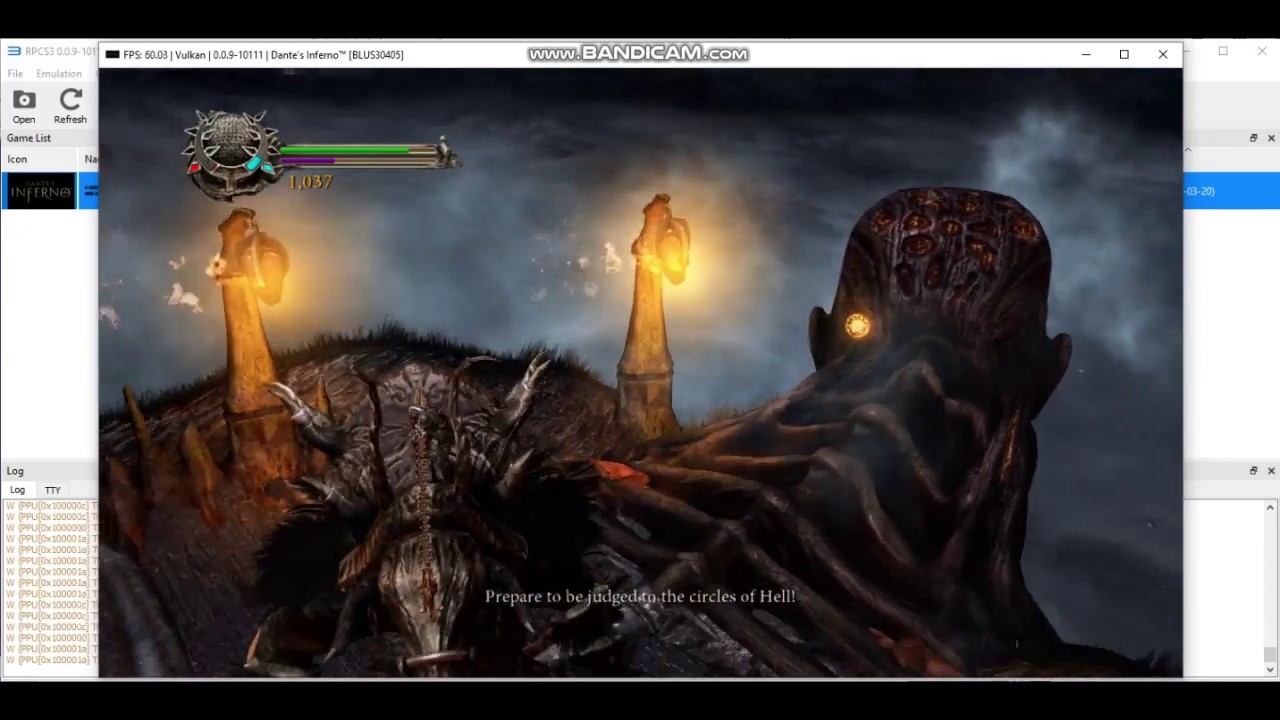
Task: Select the Log tab in Log panel
Action: tap(18, 490)
